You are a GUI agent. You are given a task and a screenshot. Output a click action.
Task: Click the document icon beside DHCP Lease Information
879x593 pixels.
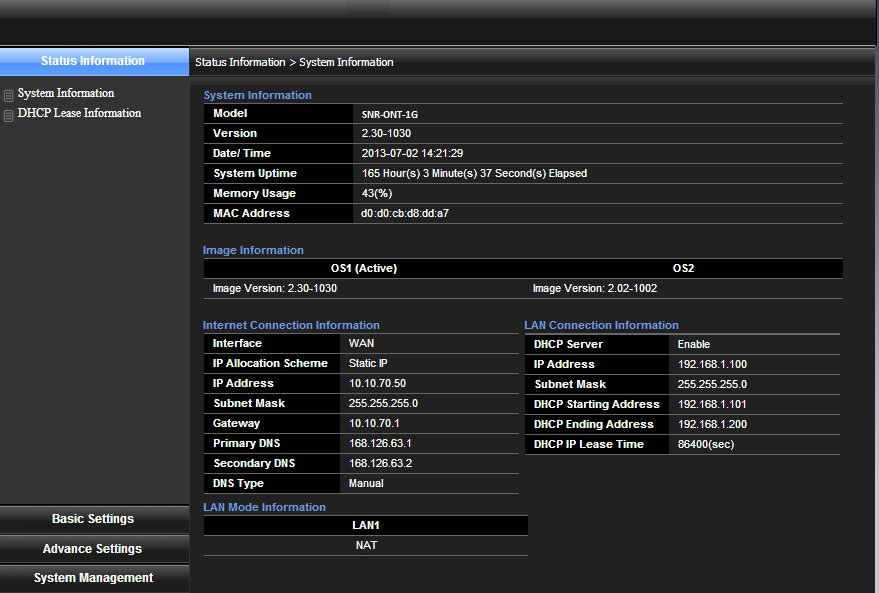click(9, 116)
